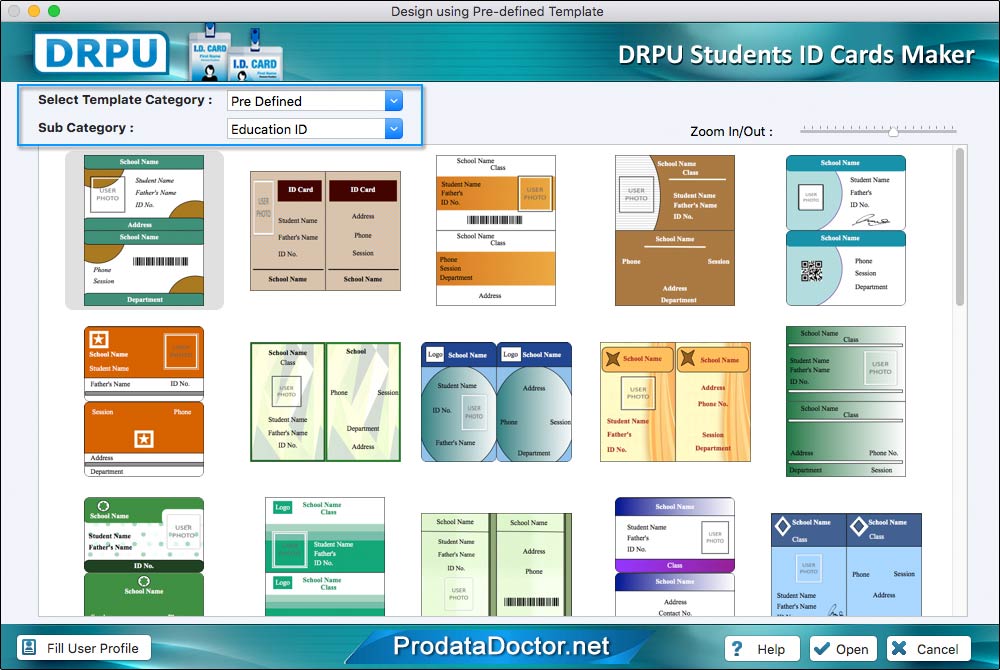This screenshot has height=670, width=1000.
Task: Select the teal striped template with Logo box
Action: point(325,557)
